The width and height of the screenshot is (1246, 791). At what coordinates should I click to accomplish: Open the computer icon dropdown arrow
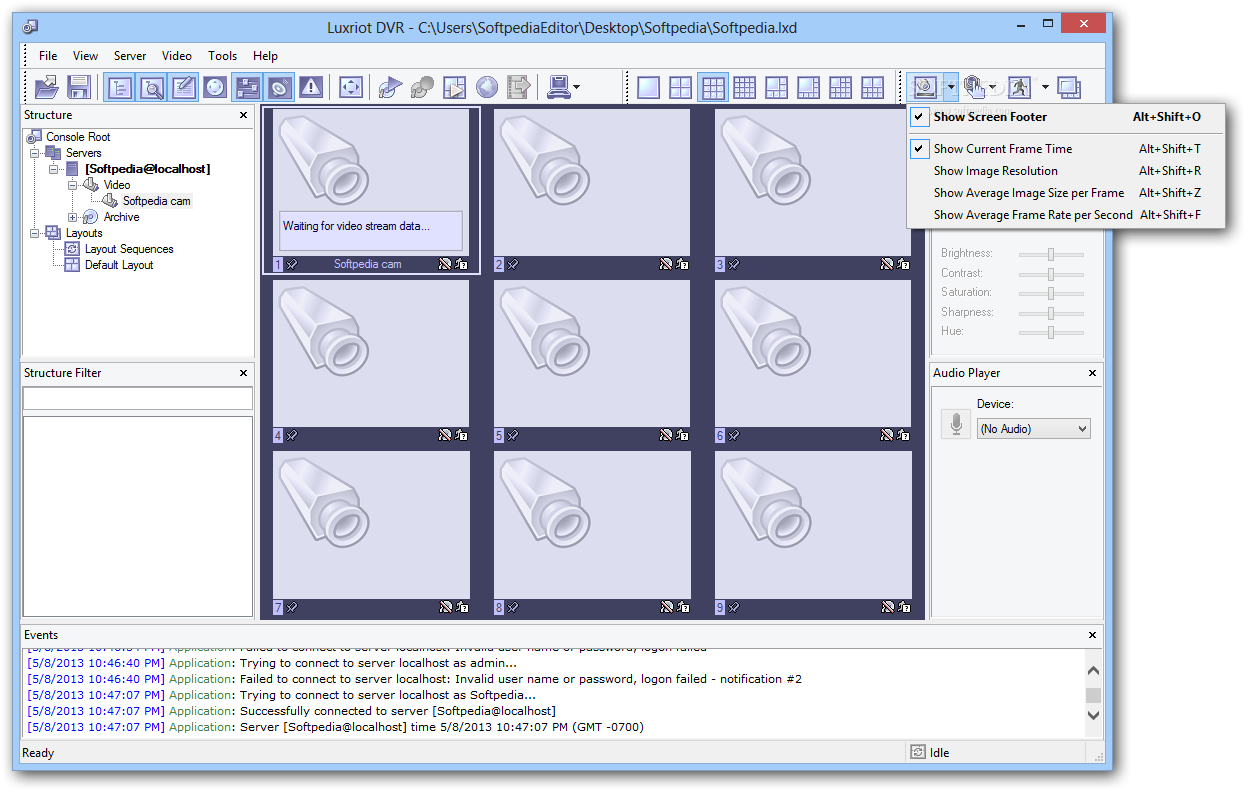pyautogui.click(x=576, y=88)
